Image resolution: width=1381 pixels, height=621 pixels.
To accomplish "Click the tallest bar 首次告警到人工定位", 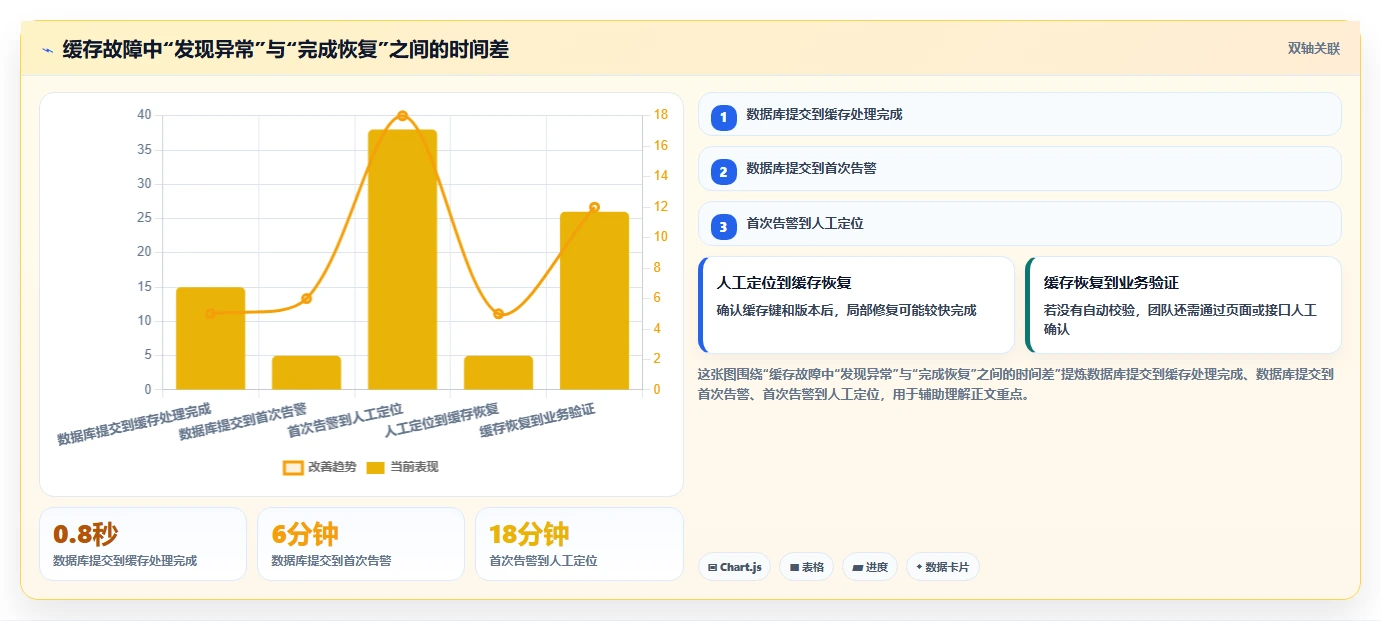I will click(402, 259).
